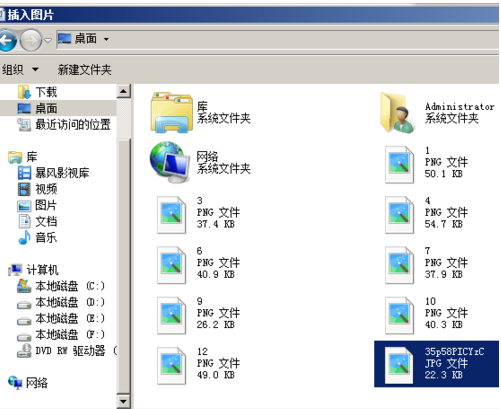
Task: Click 新建文件夹 button
Action: 84,70
